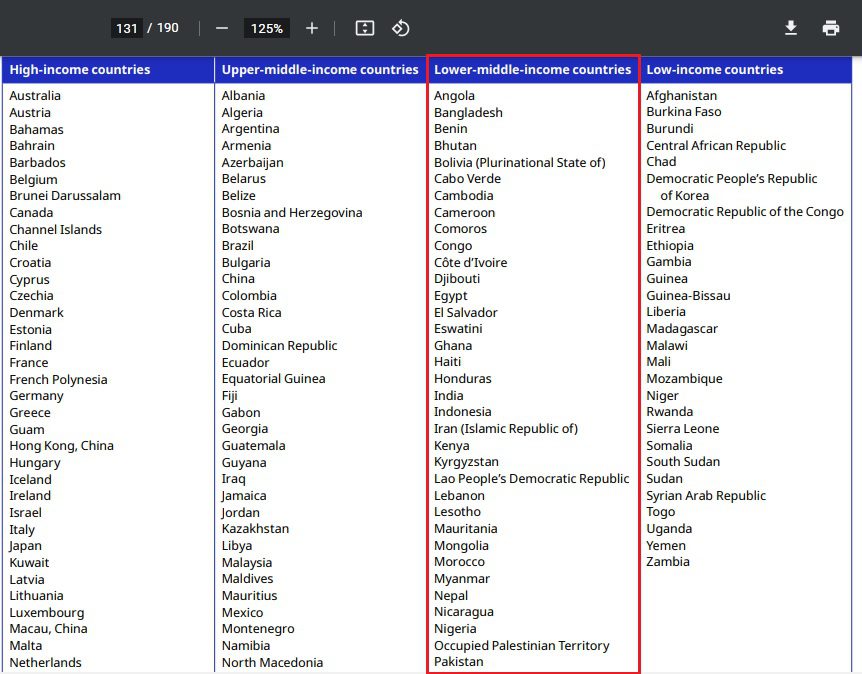Image resolution: width=862 pixels, height=674 pixels.
Task: Click Zambia at the list end
Action: coord(667,562)
